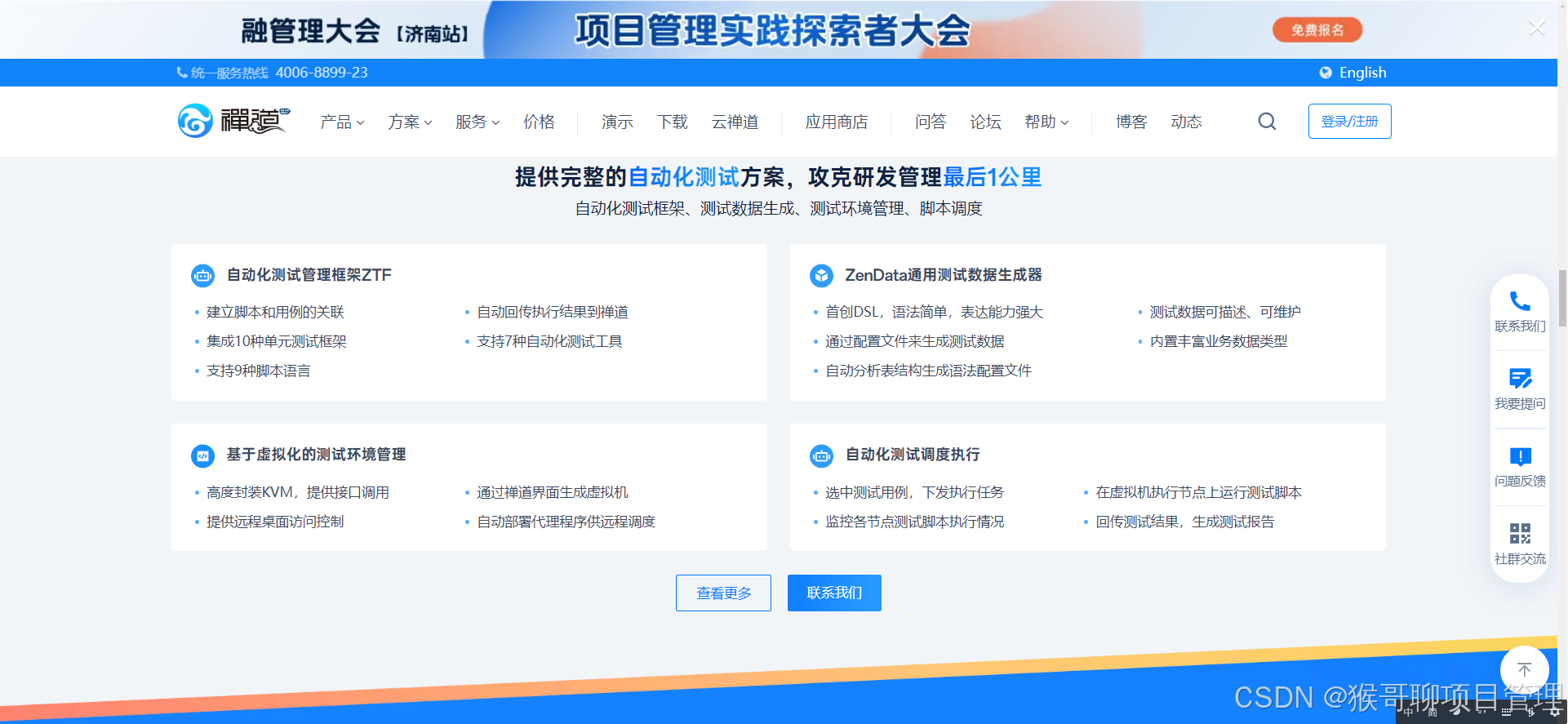The width and height of the screenshot is (1568, 724).
Task: Click the 监控各节点测试脚本执行情况 item
Action: coord(915,522)
